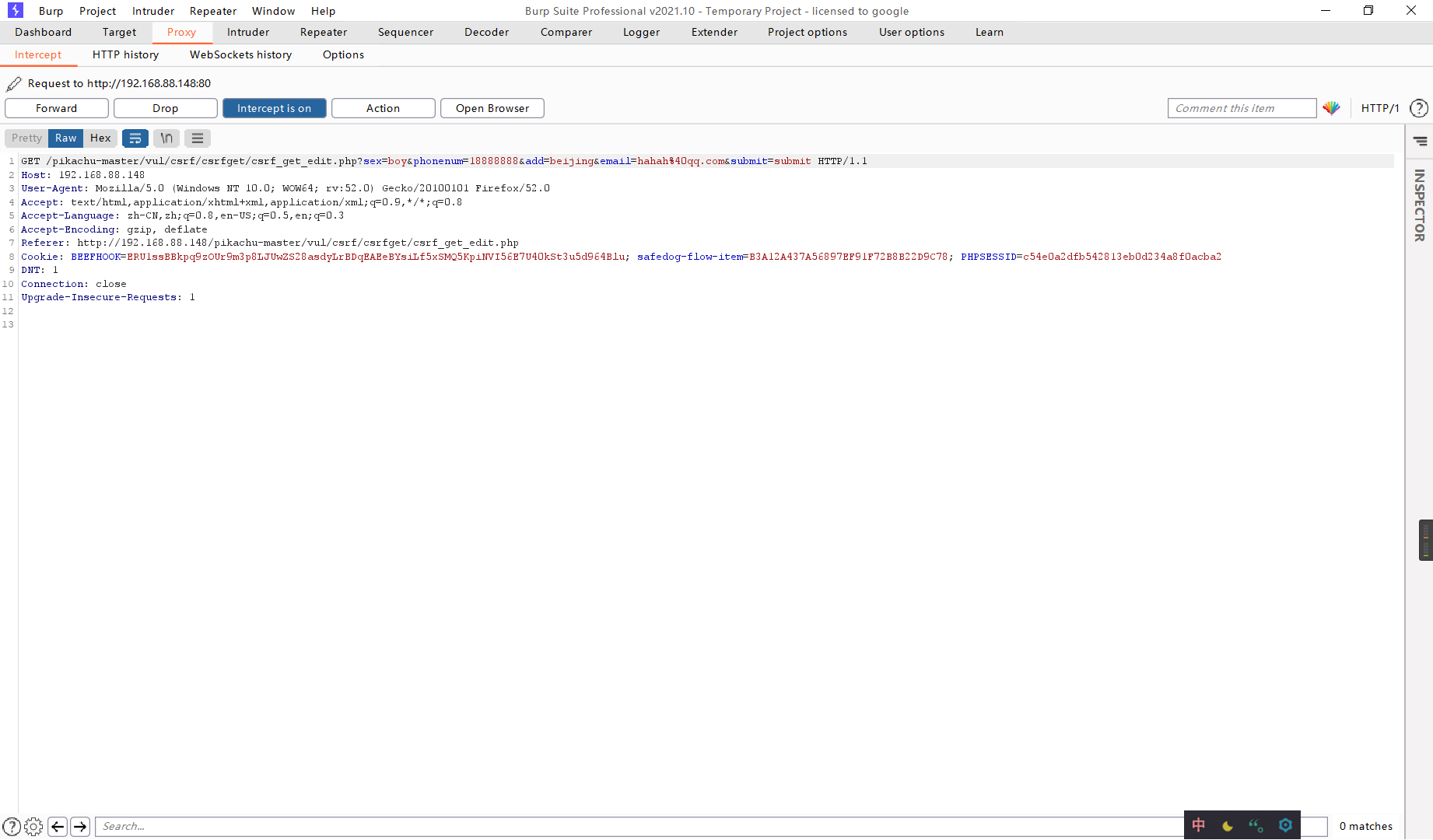
Task: Click the CJK character search icon
Action: [1198, 825]
